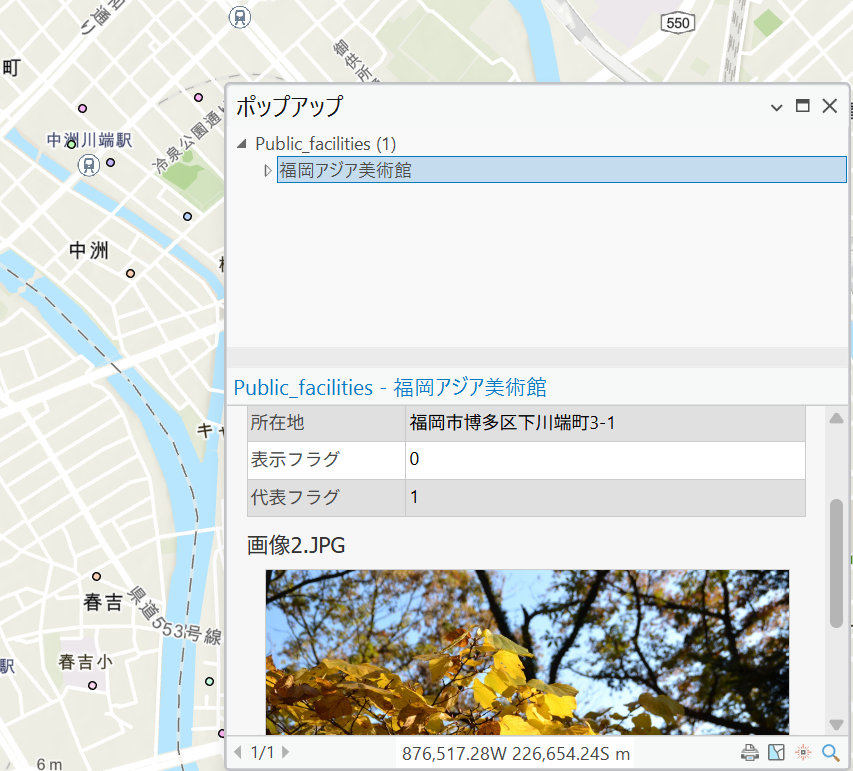The image size is (853, 771).
Task: Flash the feature on the map
Action: tap(802, 752)
